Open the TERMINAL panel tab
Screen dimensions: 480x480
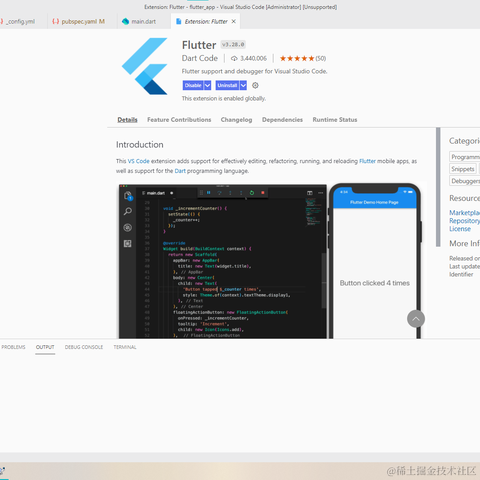pos(125,347)
